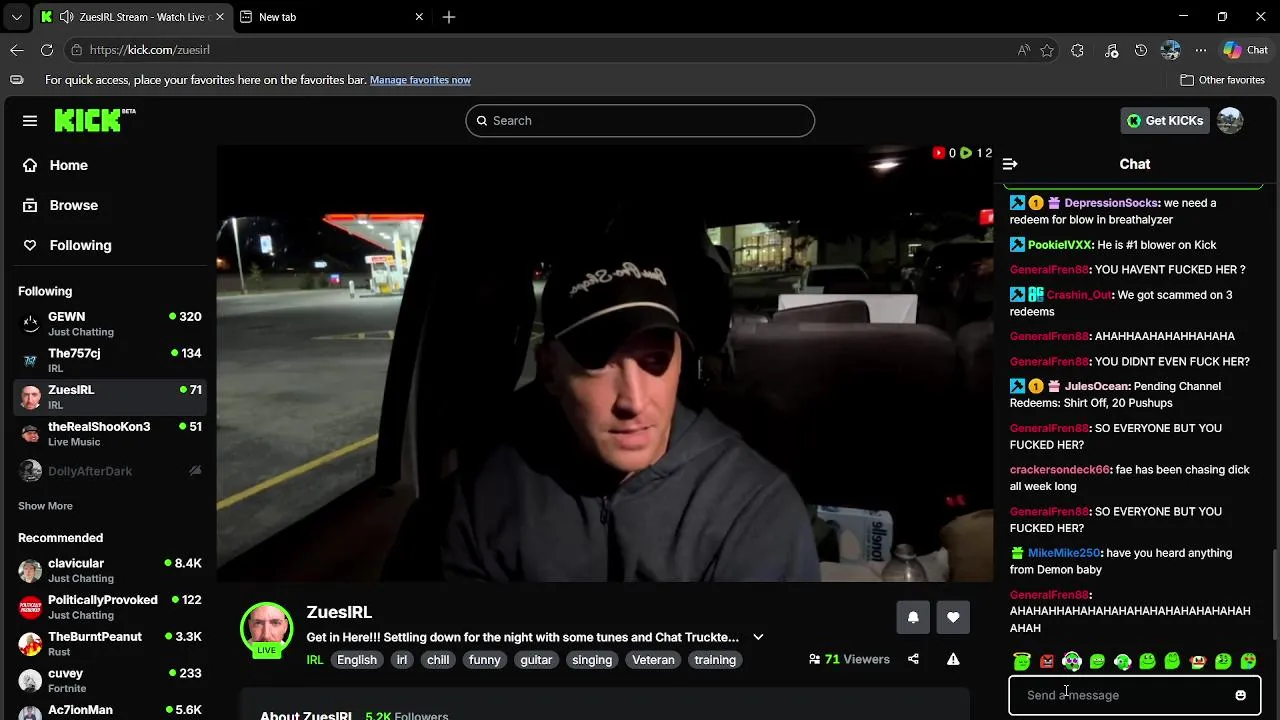Insert the red angry emote

tap(1047, 661)
